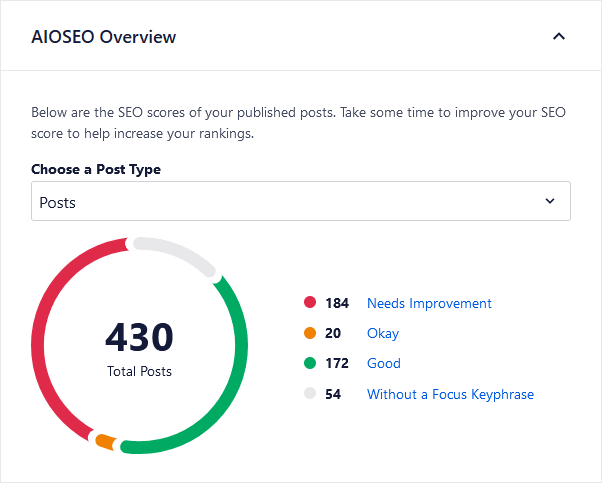Click the 172 Good count

[337, 363]
